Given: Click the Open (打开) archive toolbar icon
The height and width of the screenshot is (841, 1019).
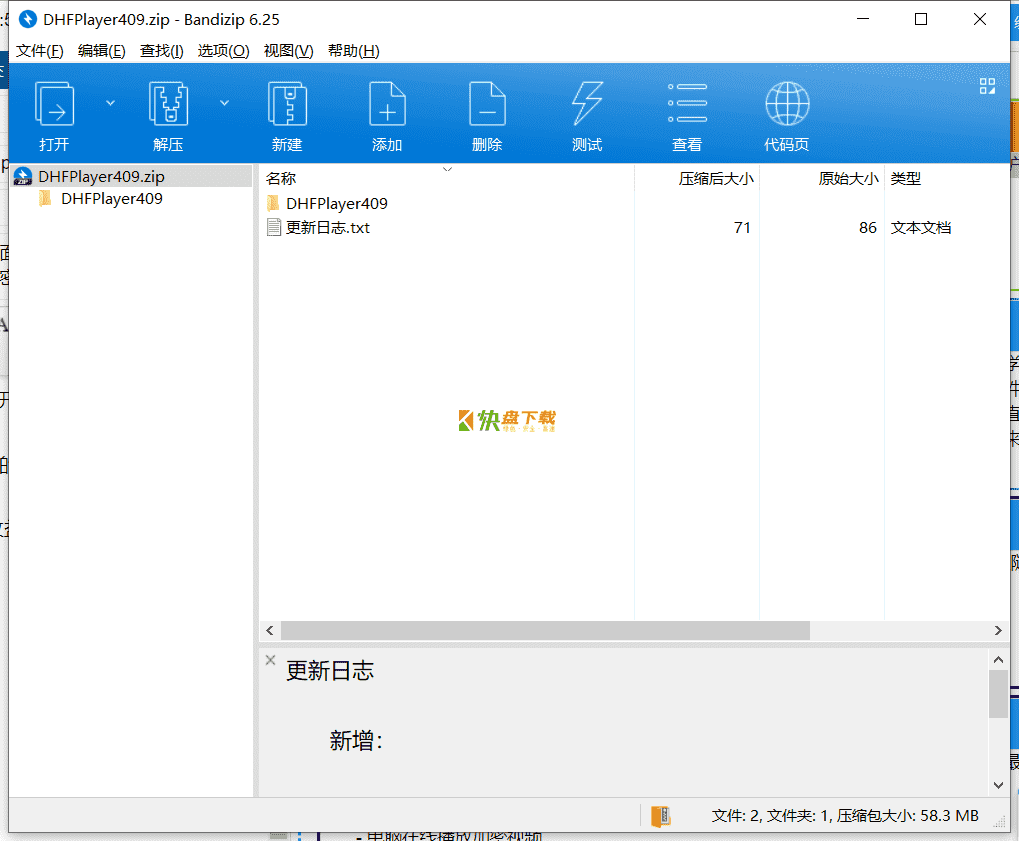Looking at the screenshot, I should click(x=54, y=104).
